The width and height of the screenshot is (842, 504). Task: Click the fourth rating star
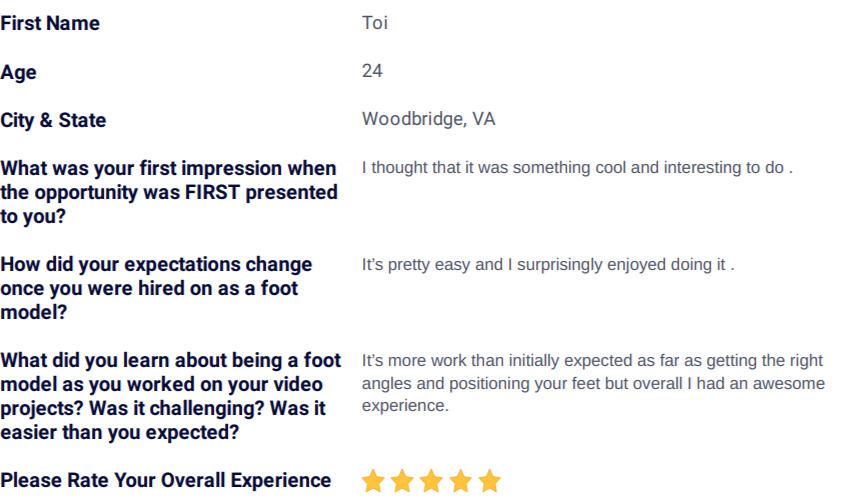tap(461, 481)
